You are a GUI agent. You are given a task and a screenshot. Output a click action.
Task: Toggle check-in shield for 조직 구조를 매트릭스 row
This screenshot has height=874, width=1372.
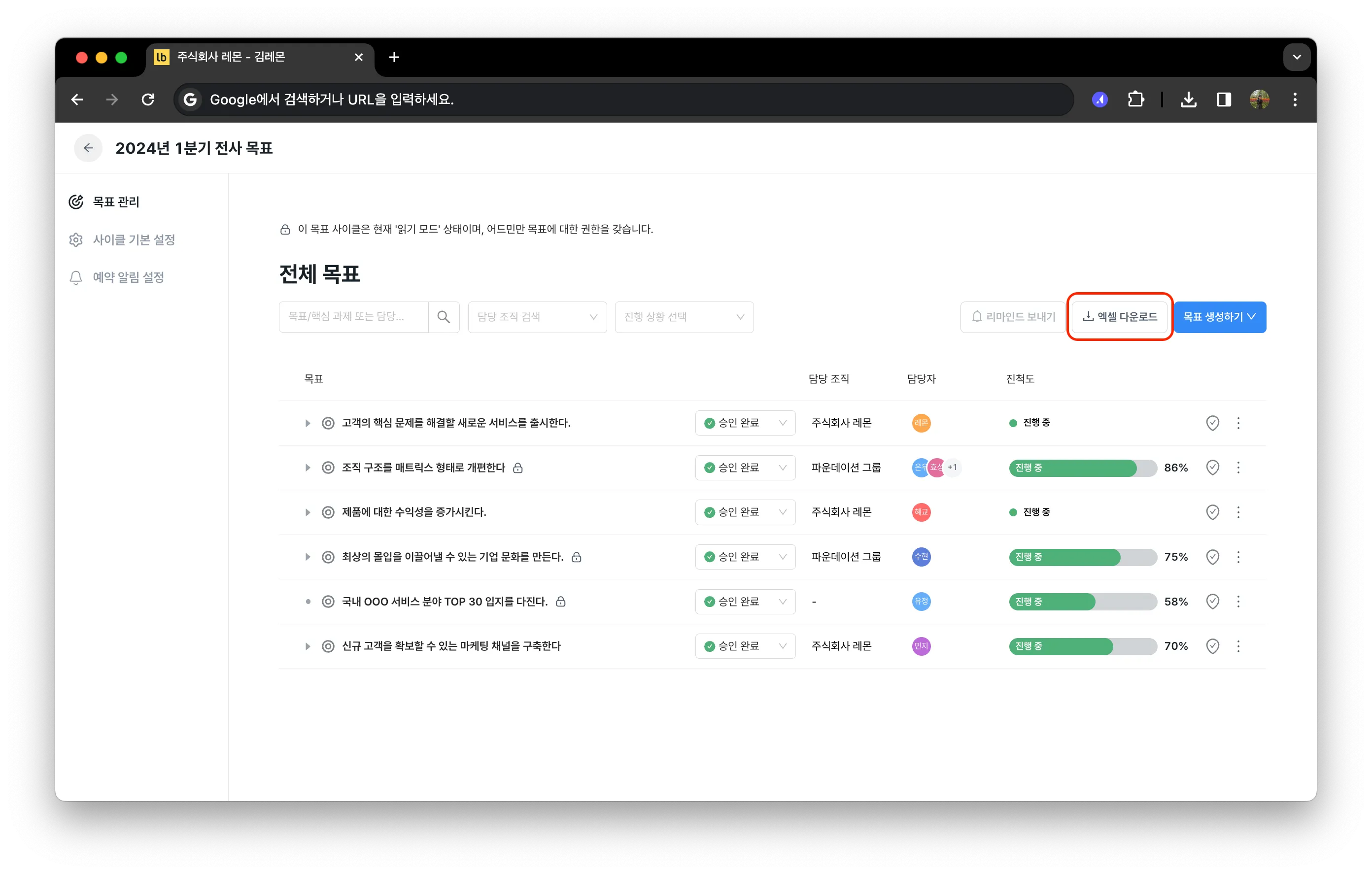(1212, 468)
